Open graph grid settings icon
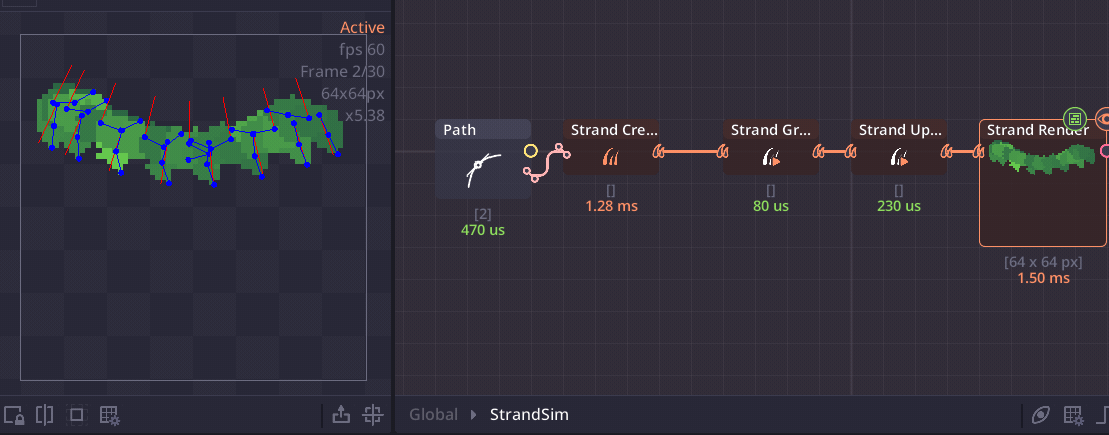 1073,415
